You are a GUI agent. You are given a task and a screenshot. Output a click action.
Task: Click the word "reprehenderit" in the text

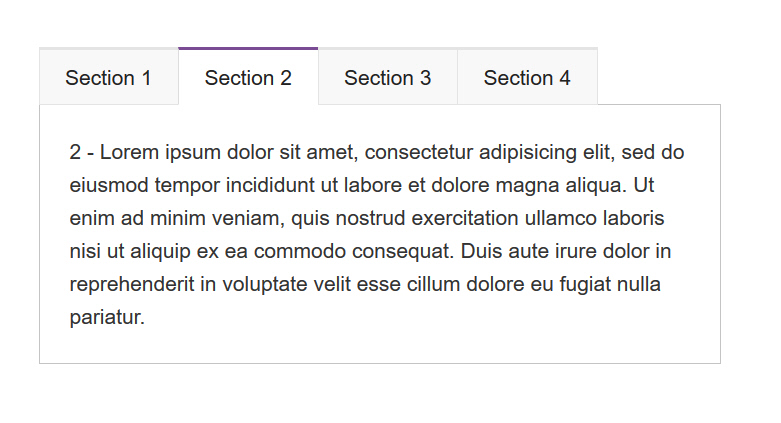[132, 285]
